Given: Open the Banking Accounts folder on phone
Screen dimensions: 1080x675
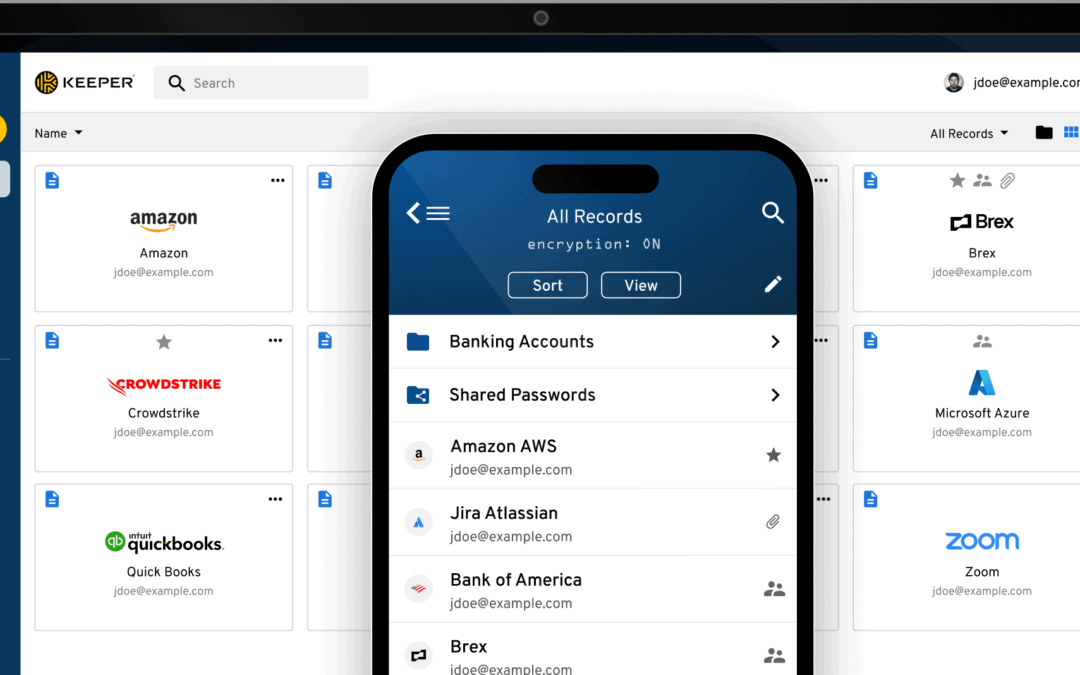Looking at the screenshot, I should coord(592,342).
